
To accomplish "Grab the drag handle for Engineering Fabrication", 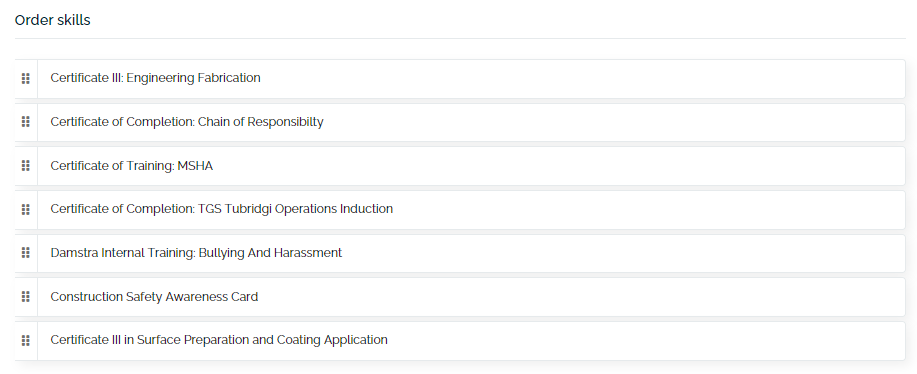I will pyautogui.click(x=26, y=78).
